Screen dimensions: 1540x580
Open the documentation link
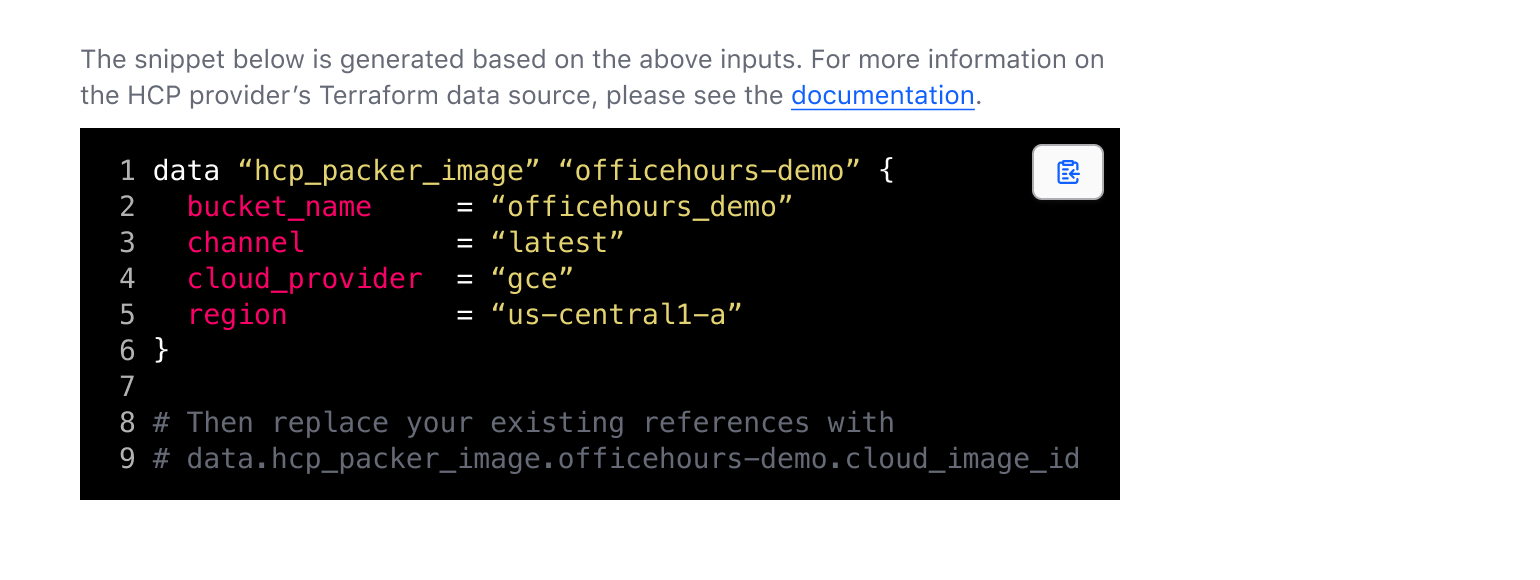(882, 96)
